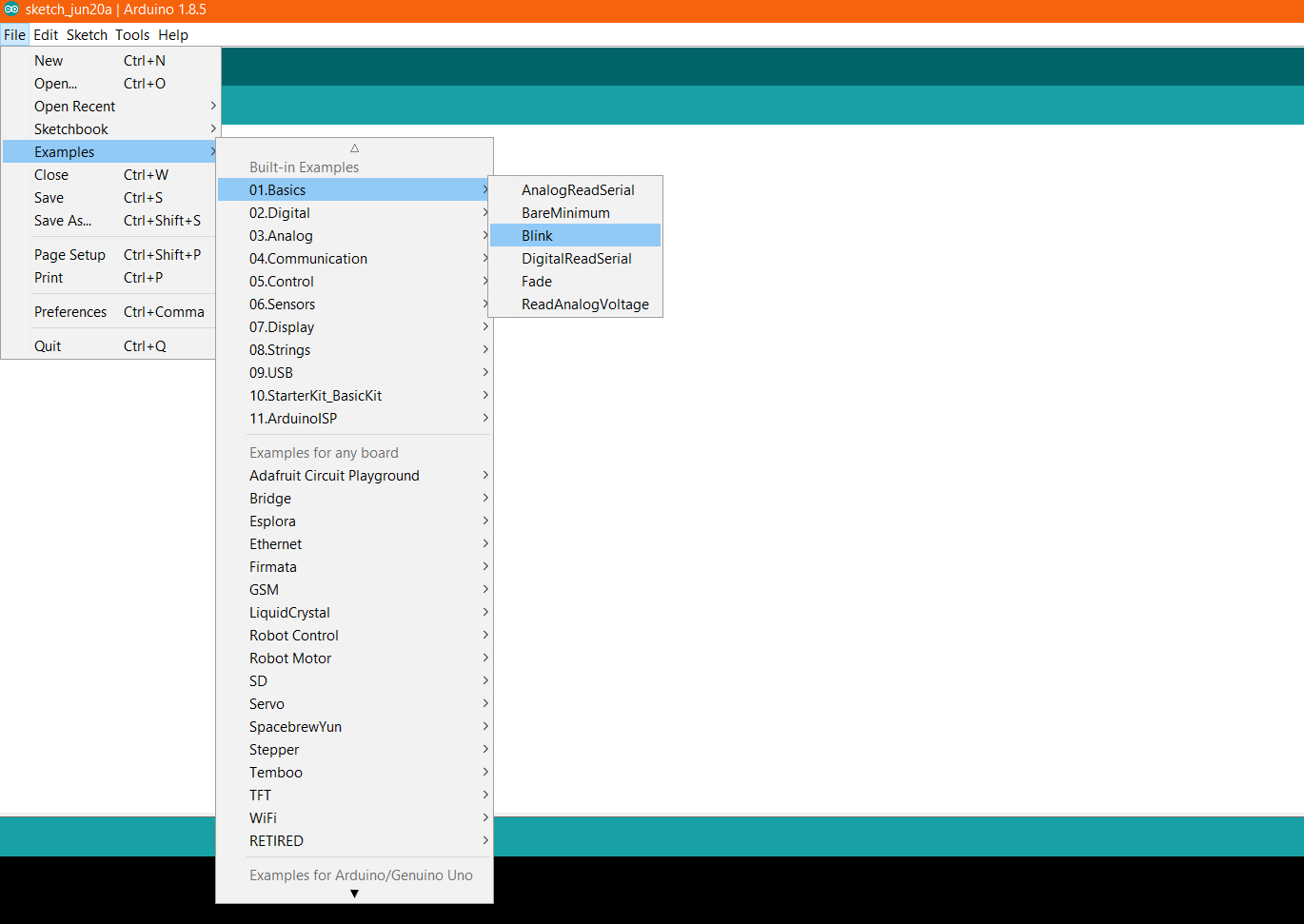
Task: Expand Bridge library examples
Action: tap(354, 499)
